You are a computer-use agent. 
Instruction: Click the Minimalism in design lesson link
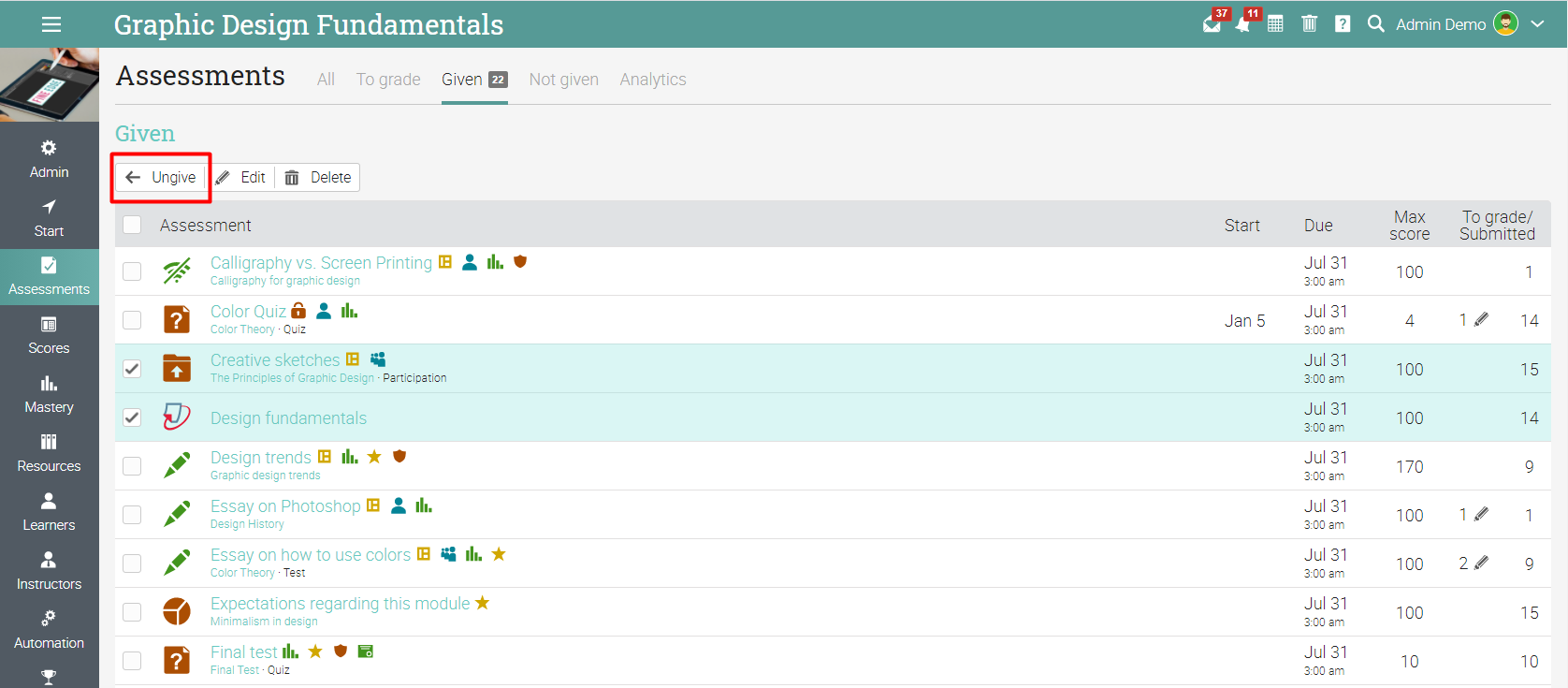tap(264, 622)
